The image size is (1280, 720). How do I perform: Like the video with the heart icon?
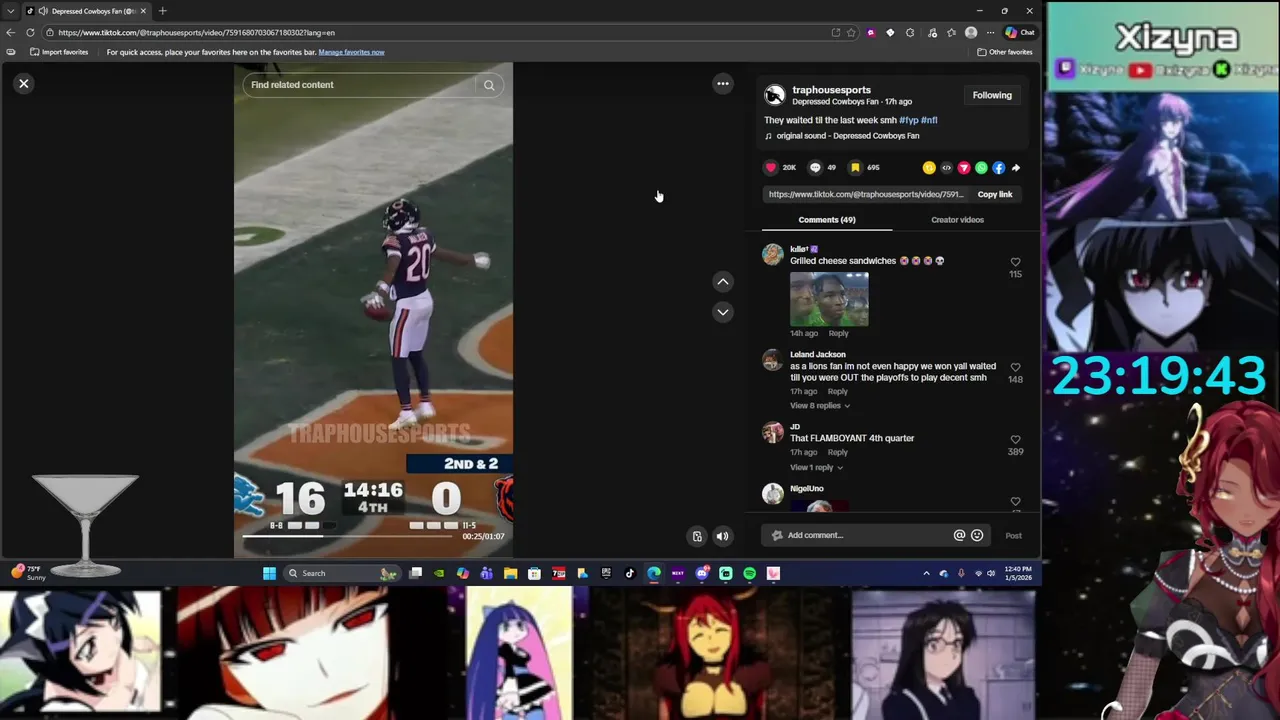coord(770,168)
